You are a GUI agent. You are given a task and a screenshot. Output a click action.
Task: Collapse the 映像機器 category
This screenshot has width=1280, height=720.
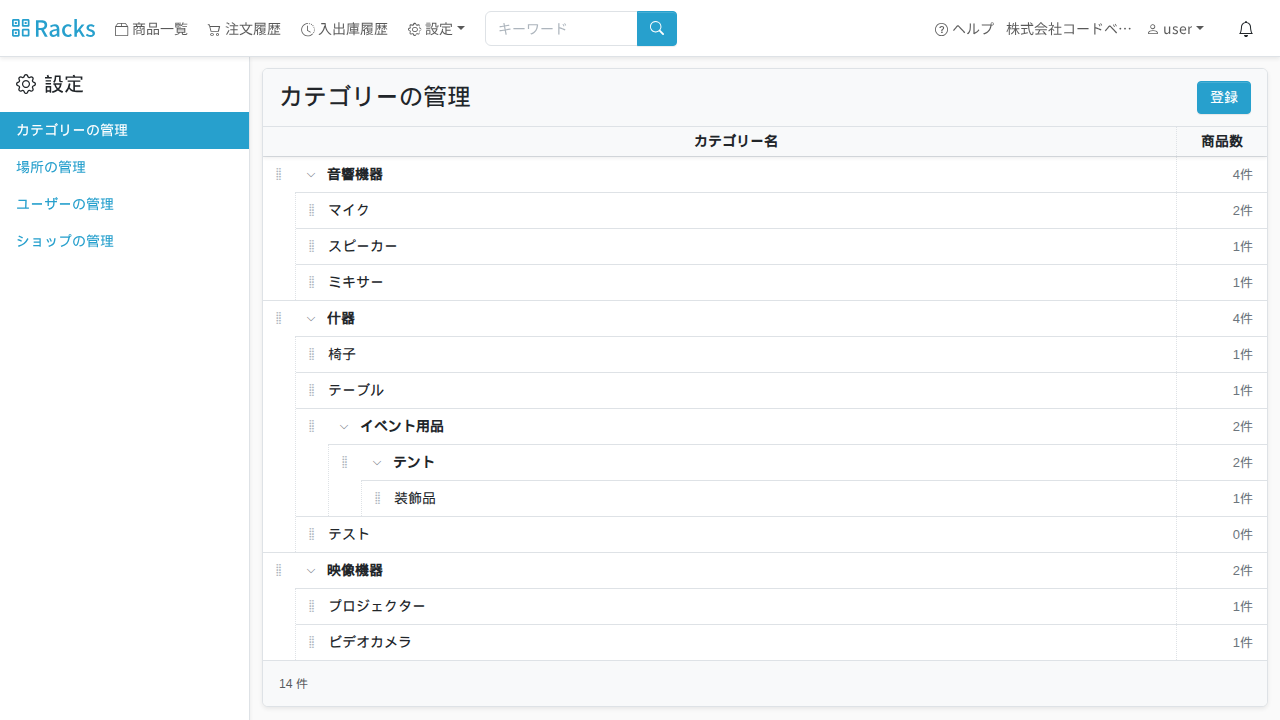point(311,571)
